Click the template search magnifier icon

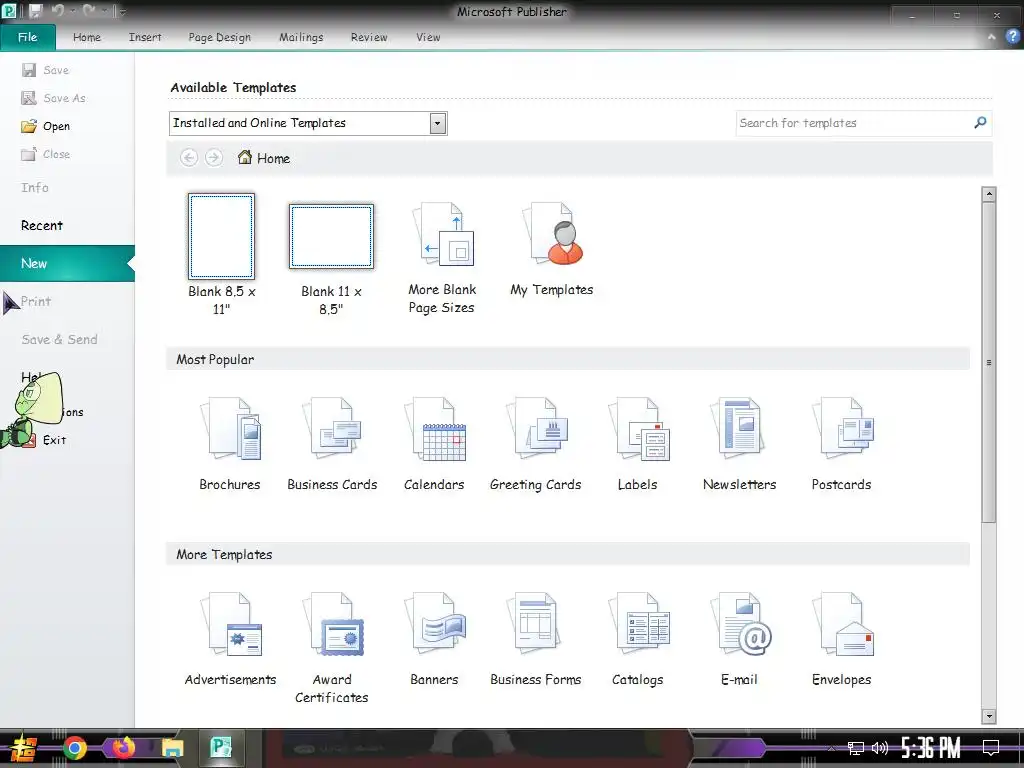pyautogui.click(x=980, y=123)
